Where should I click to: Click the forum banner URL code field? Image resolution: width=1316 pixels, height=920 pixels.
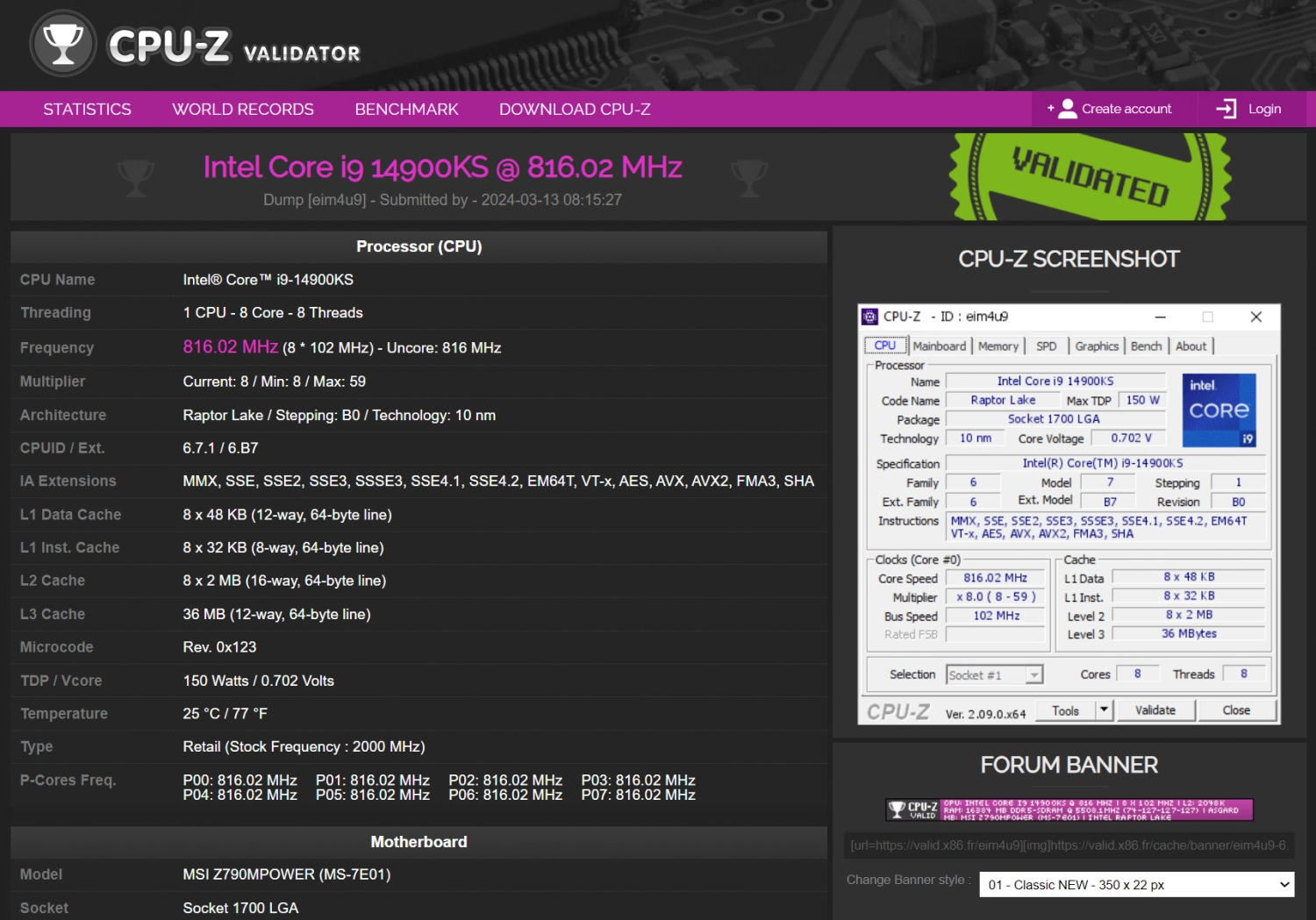[x=1069, y=845]
